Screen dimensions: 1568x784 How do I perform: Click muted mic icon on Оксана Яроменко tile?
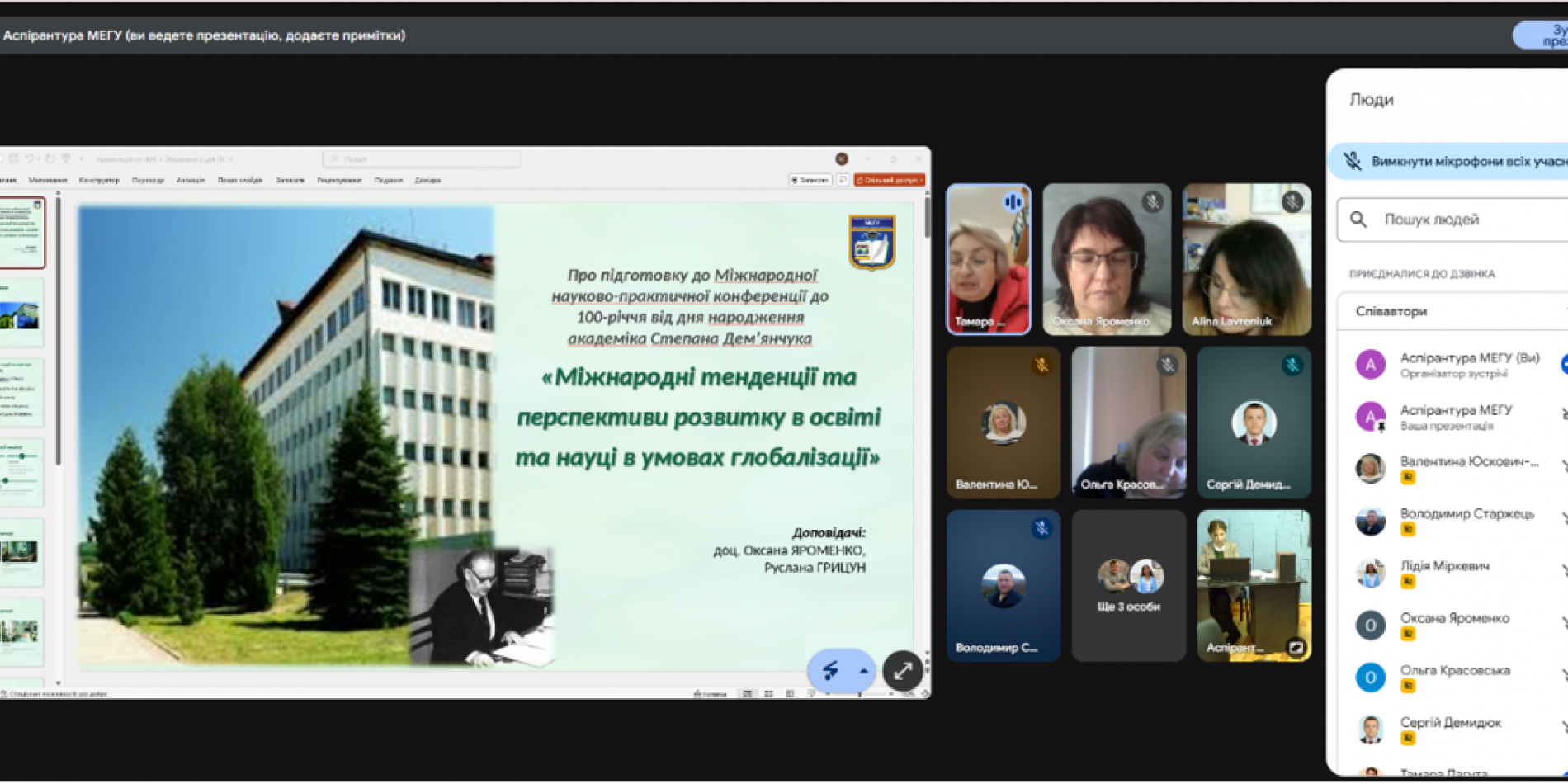(x=1152, y=201)
